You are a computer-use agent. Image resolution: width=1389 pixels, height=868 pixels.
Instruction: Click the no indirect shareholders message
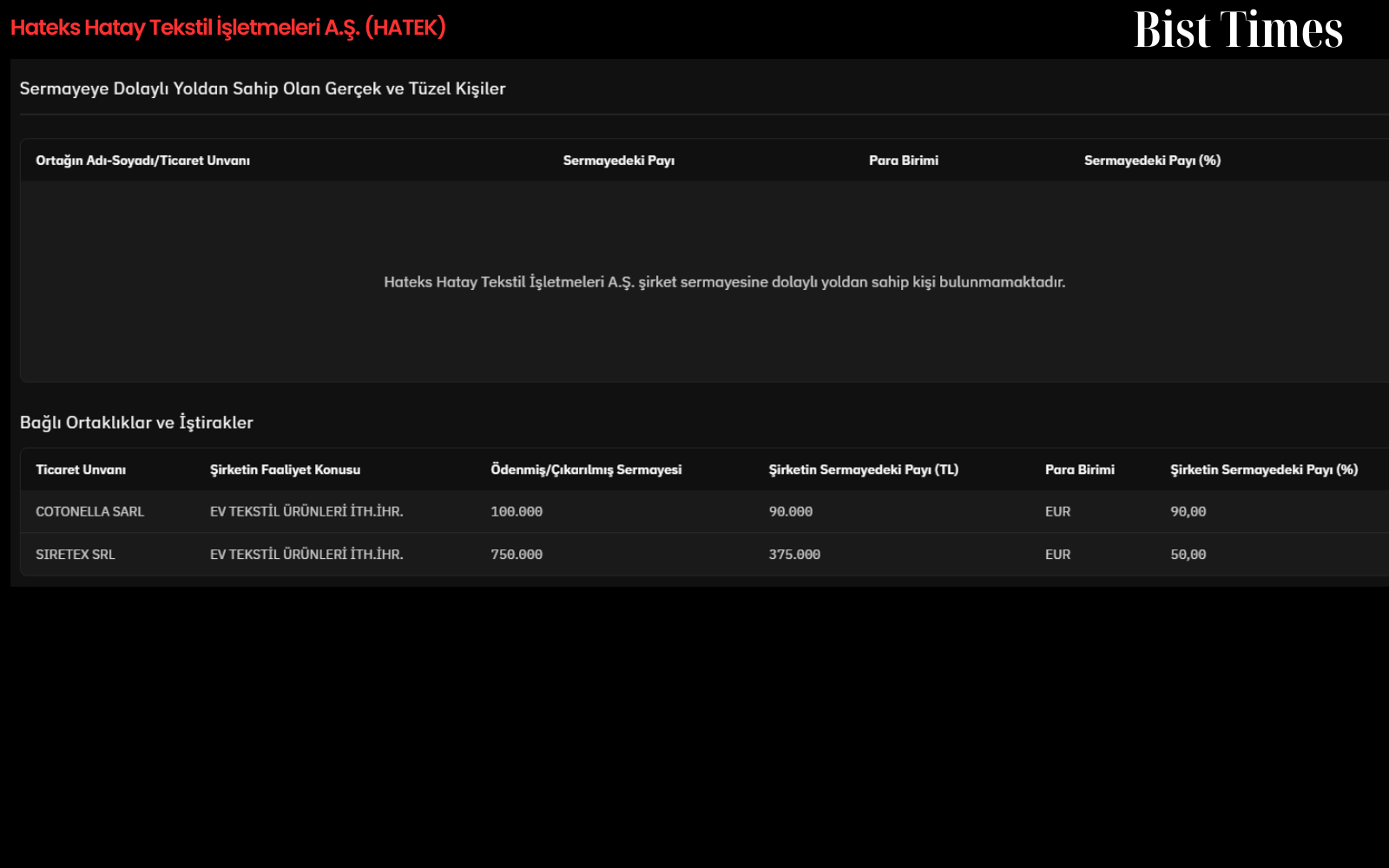724,282
